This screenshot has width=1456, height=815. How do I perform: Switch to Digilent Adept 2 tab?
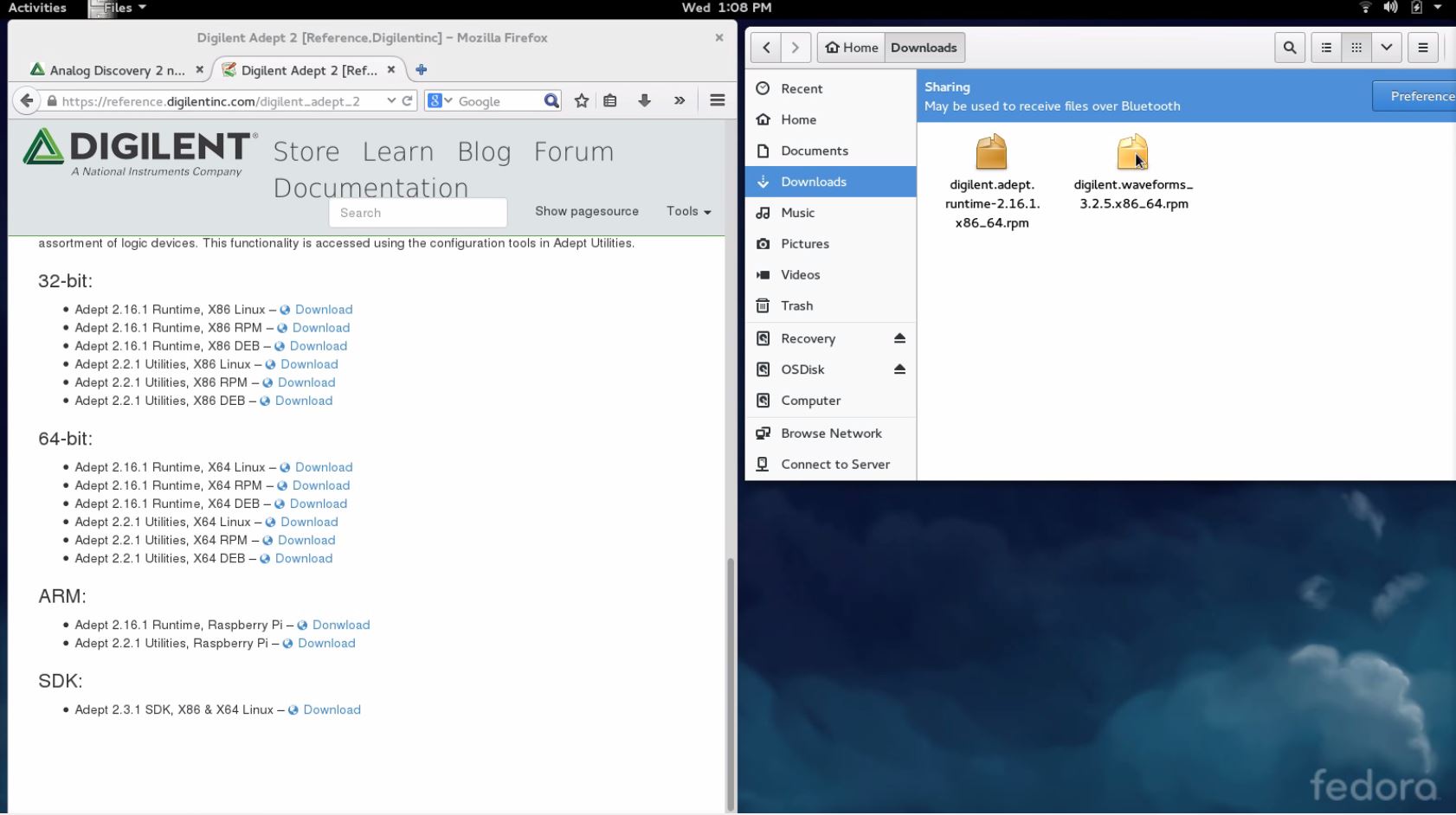[309, 70]
